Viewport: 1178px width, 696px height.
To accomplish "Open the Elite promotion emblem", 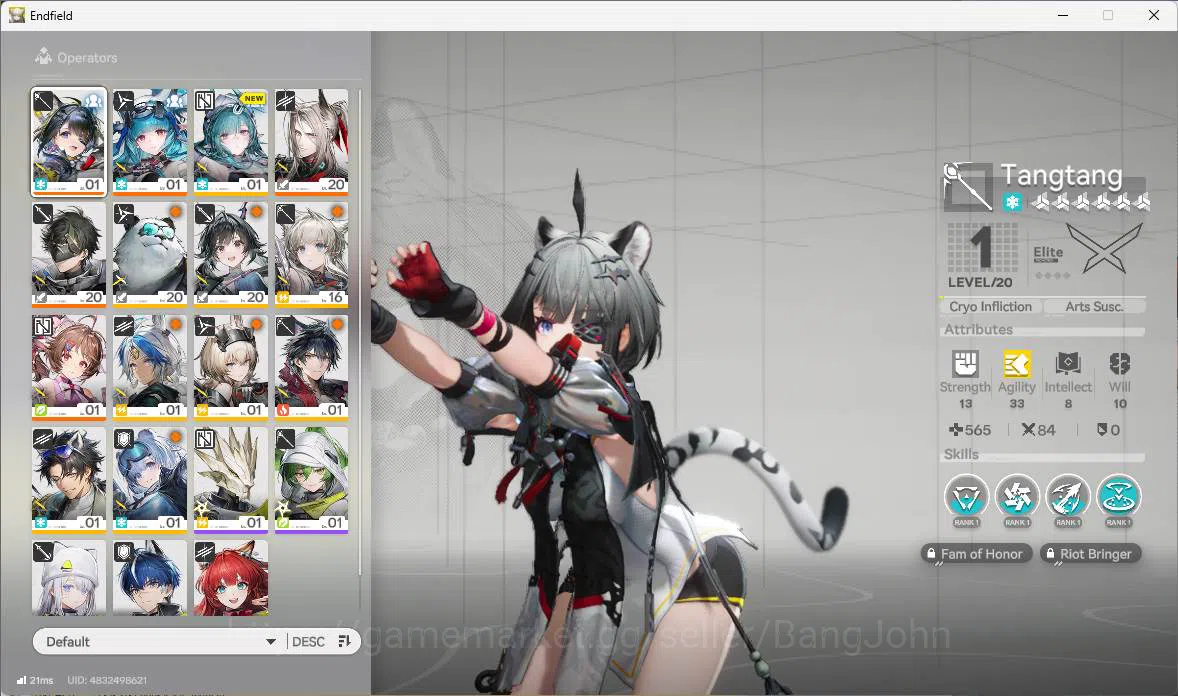I will click(1104, 248).
